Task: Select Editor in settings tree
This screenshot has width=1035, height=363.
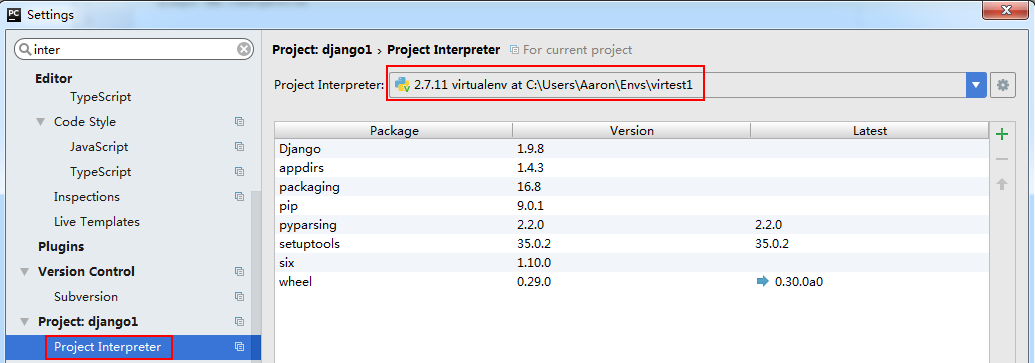Action: pyautogui.click(x=53, y=79)
